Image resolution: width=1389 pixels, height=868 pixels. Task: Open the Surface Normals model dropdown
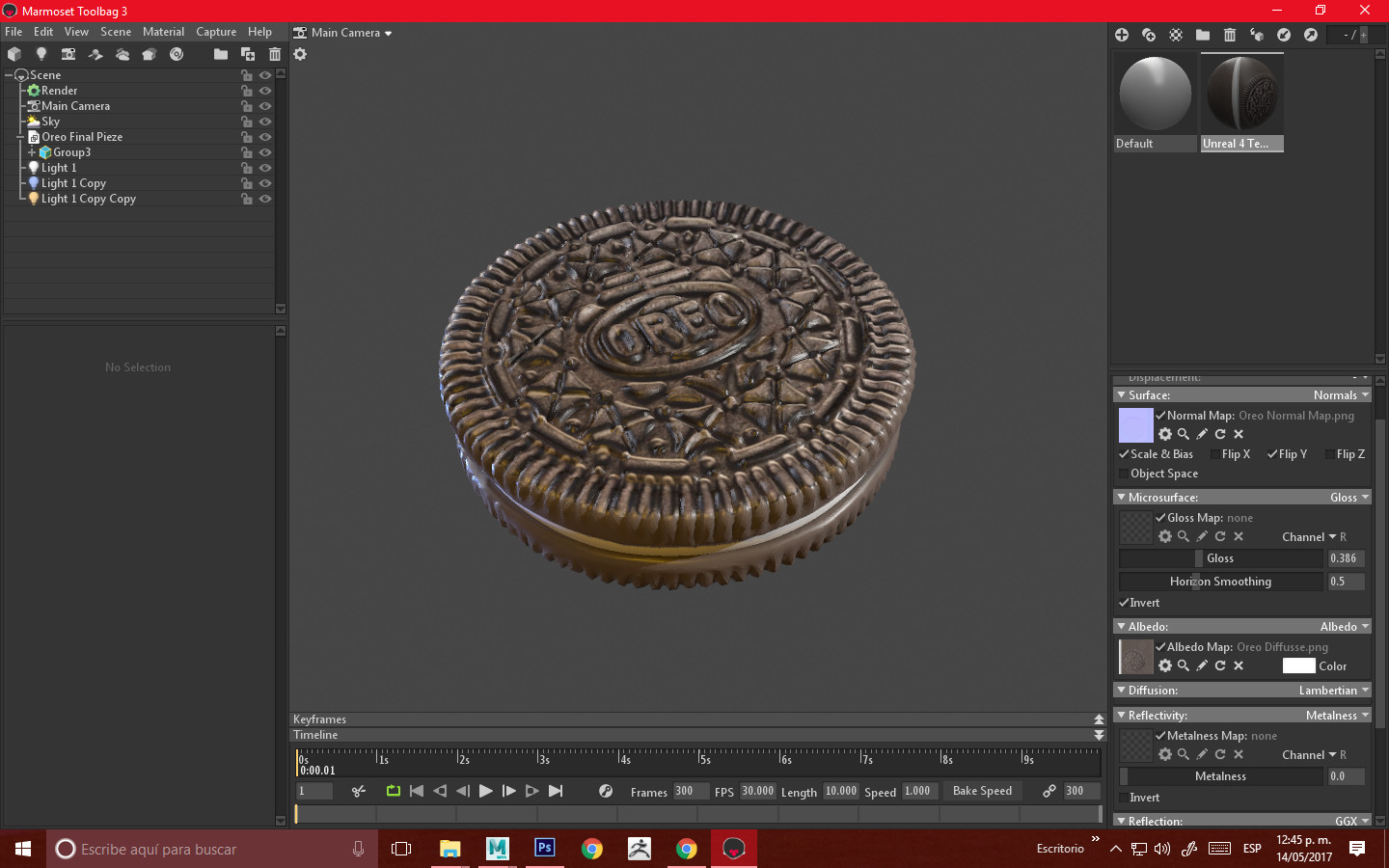(1341, 395)
